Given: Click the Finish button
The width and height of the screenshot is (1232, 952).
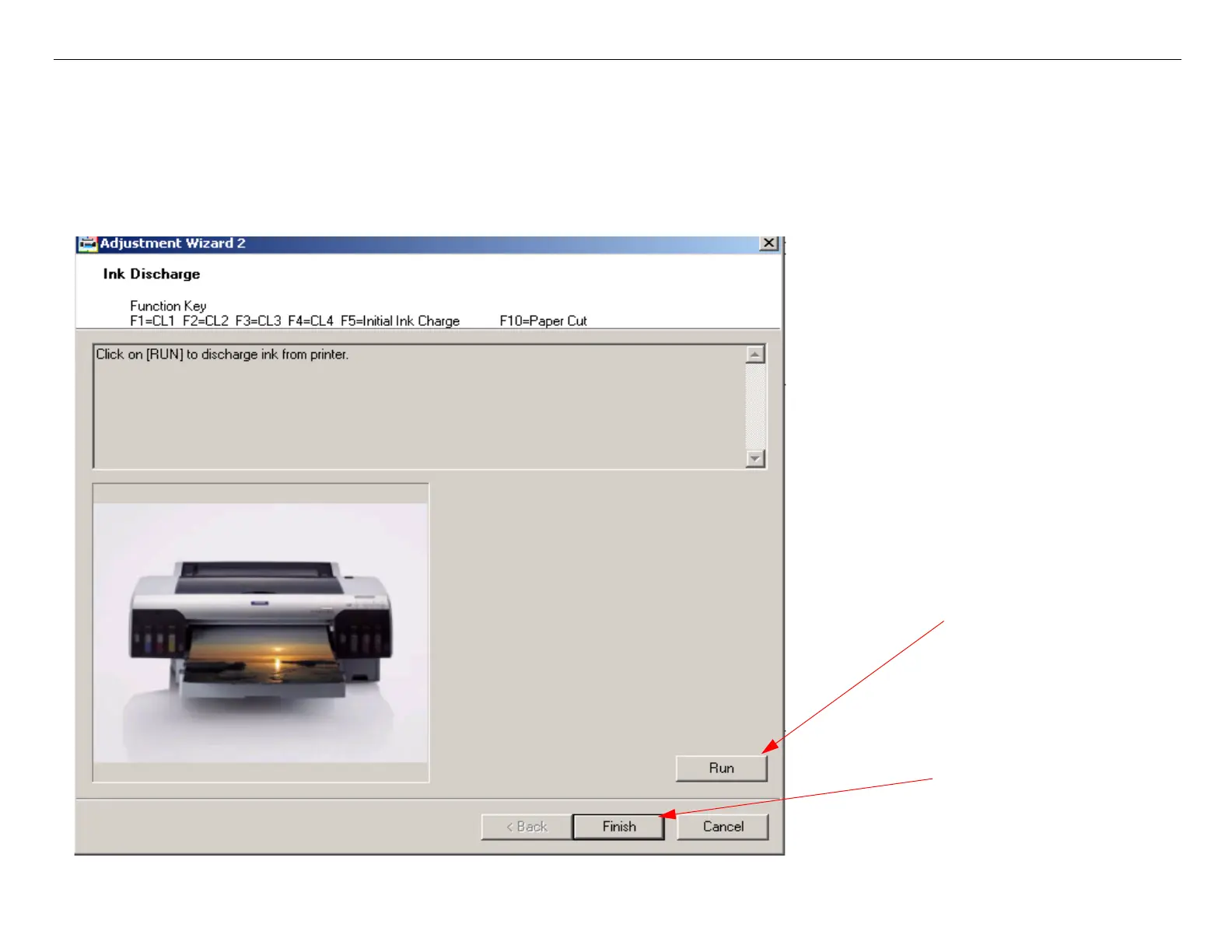Looking at the screenshot, I should pyautogui.click(x=618, y=827).
